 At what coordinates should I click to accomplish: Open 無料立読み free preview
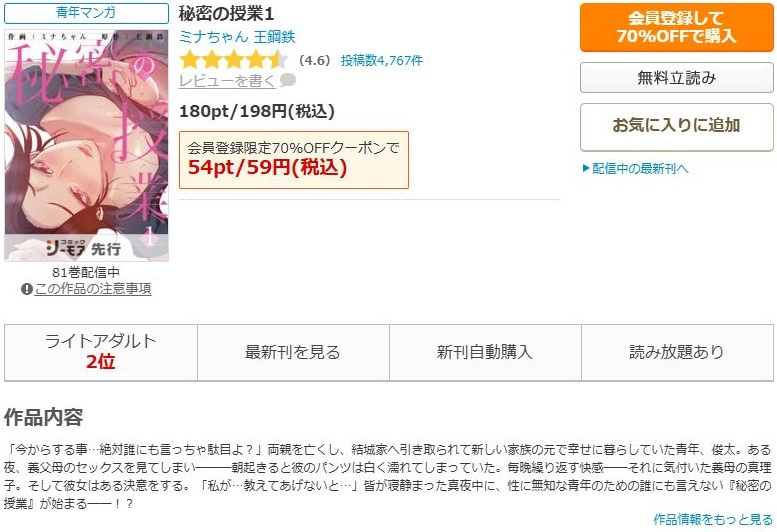[x=676, y=78]
